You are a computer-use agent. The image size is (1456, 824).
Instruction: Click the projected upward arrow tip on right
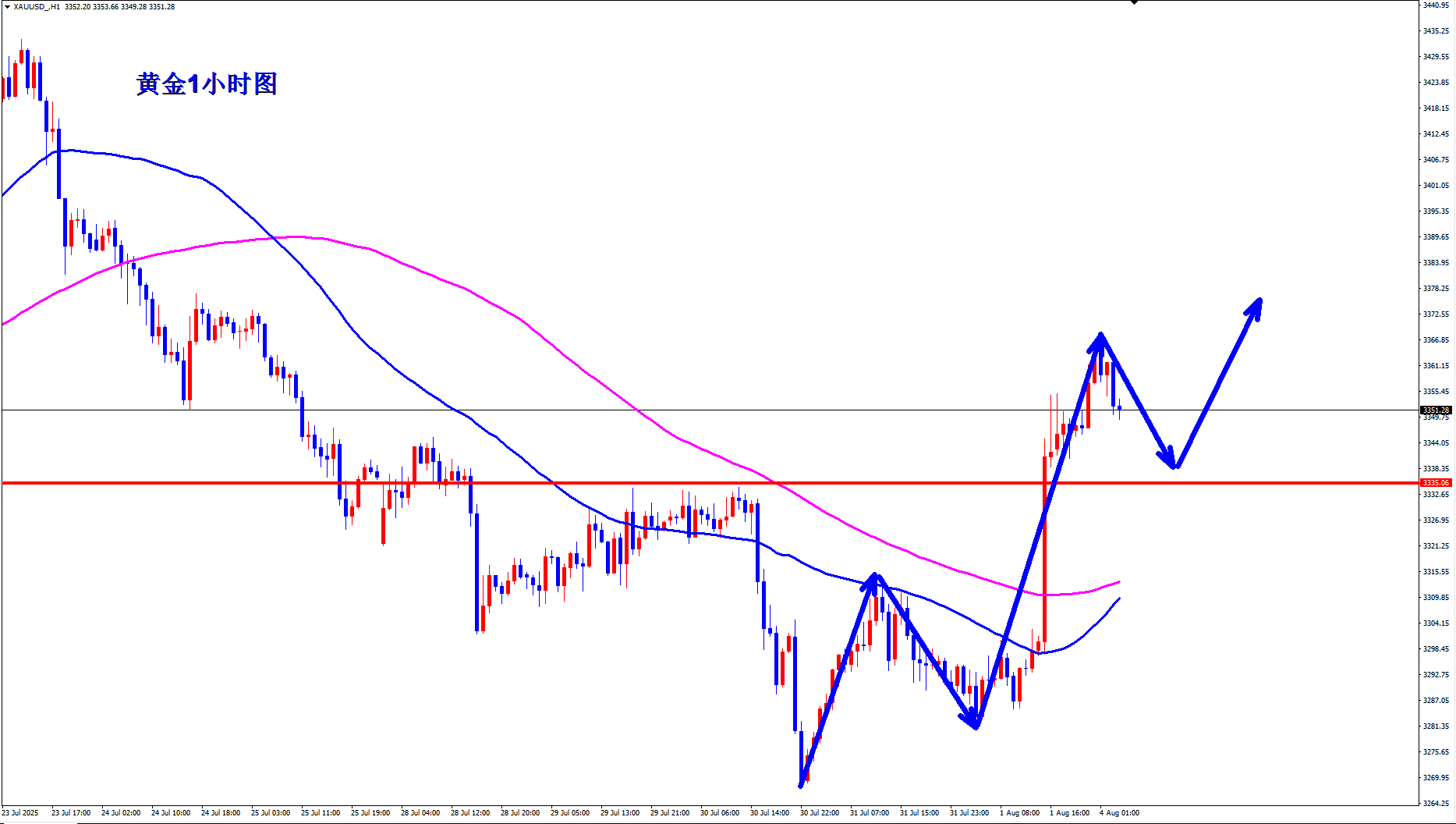pos(1258,301)
